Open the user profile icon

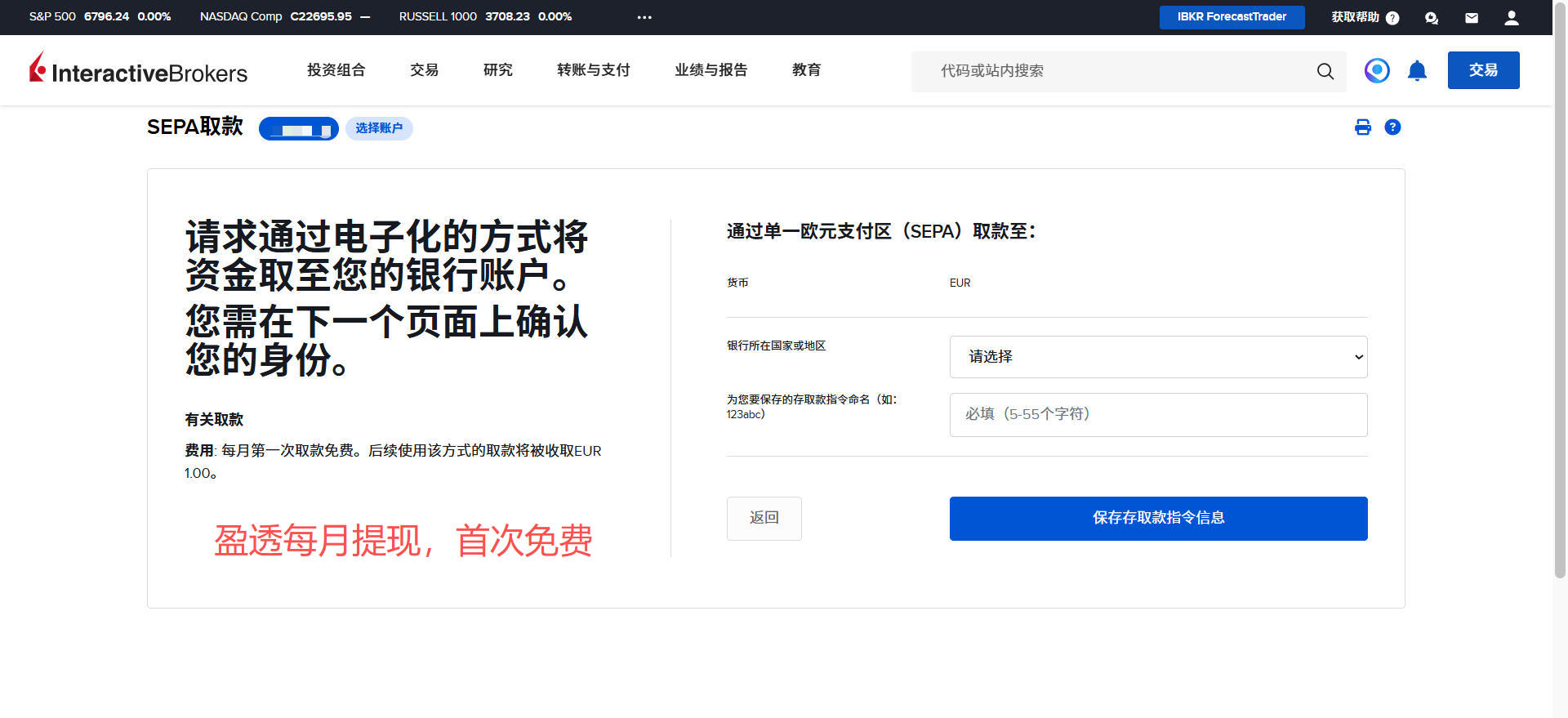(1512, 18)
